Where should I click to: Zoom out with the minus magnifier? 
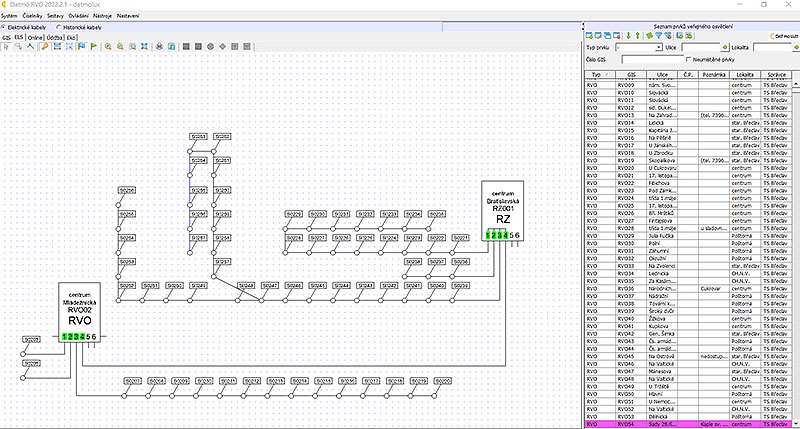coord(120,46)
